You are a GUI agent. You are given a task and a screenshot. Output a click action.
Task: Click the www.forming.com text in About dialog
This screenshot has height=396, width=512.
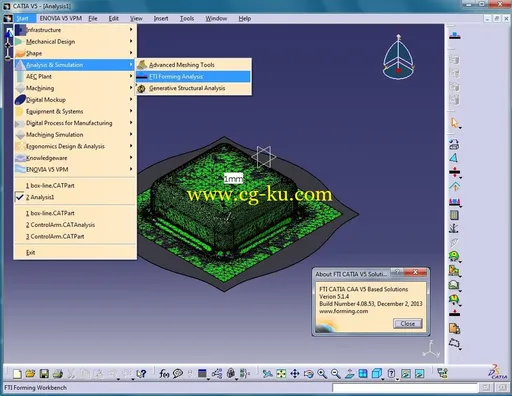(344, 311)
